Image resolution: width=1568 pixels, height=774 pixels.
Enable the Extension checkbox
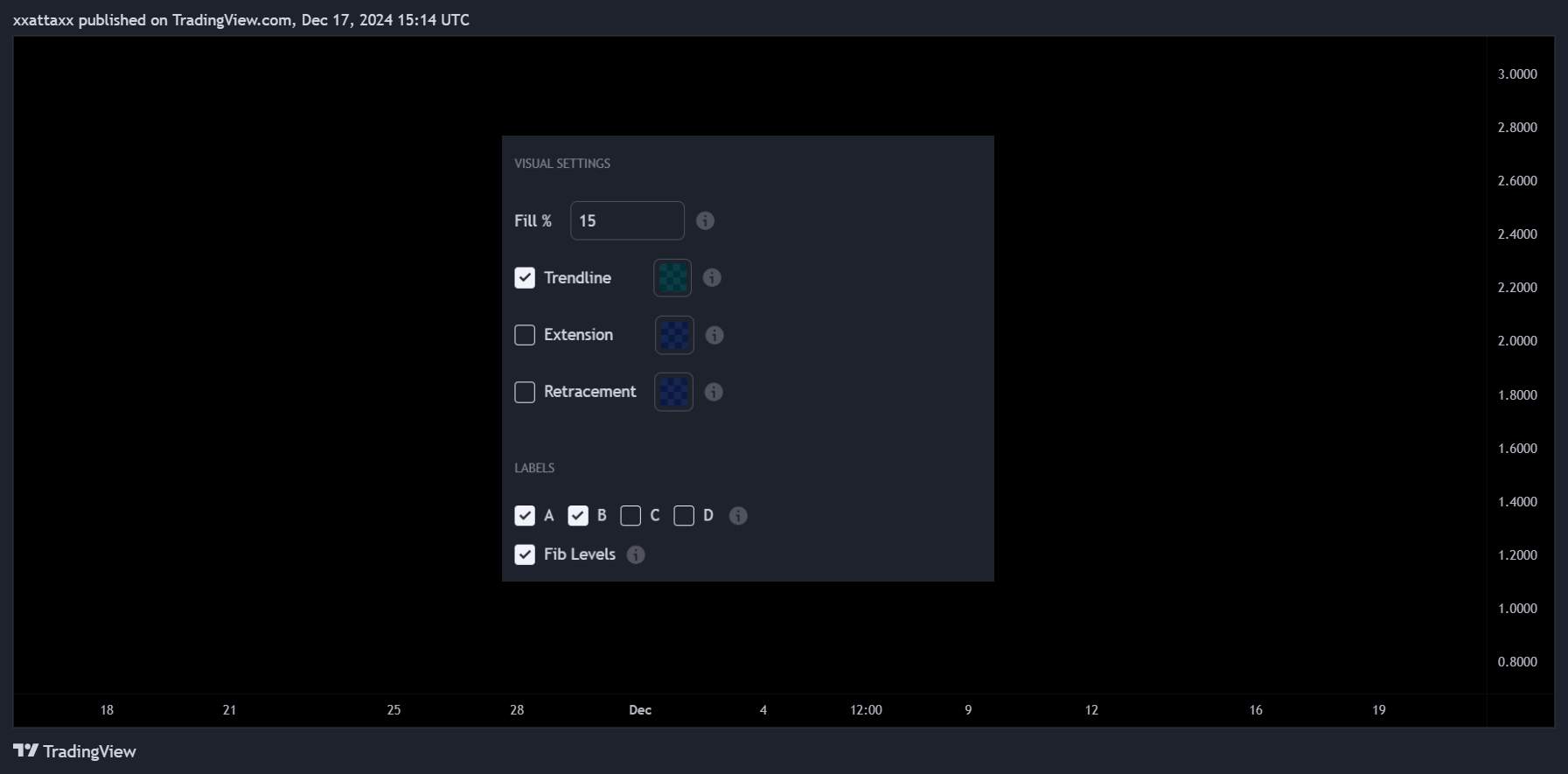tap(525, 335)
